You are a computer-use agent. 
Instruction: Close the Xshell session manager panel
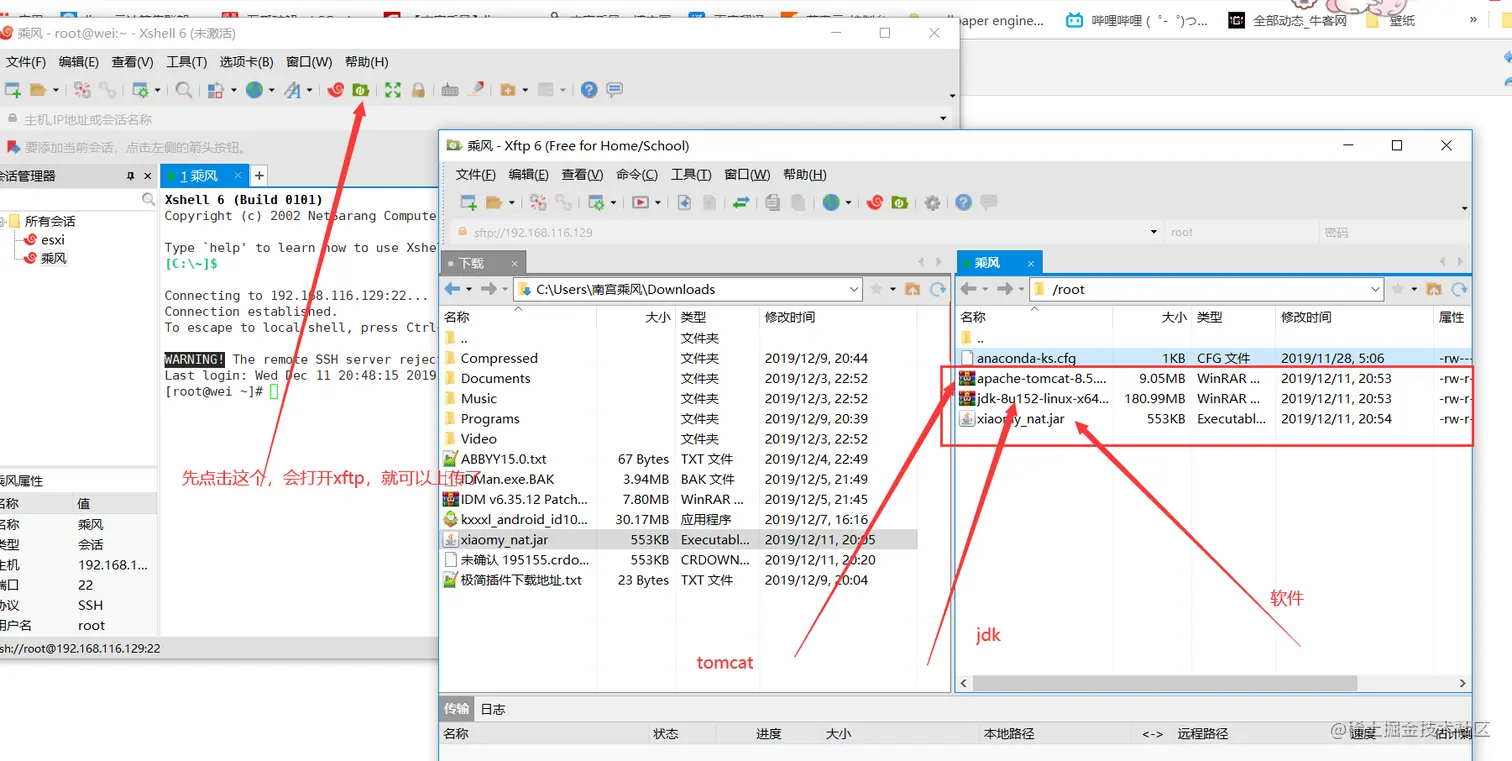pos(148,176)
